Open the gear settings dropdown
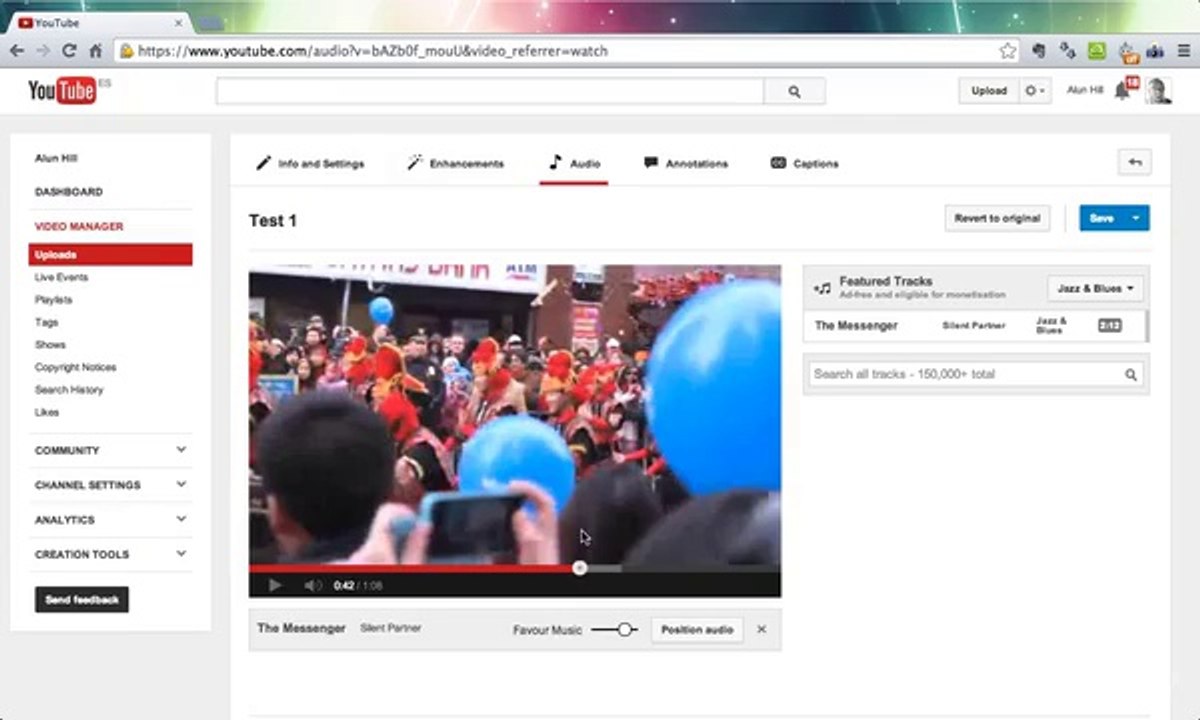Image resolution: width=1200 pixels, height=720 pixels. coord(1034,90)
